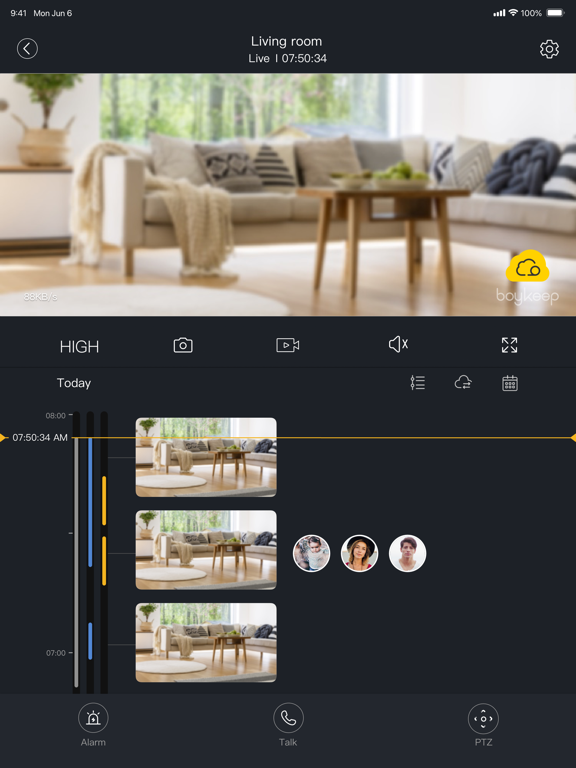Click the Live 07:50:34 status text
The height and width of the screenshot is (768, 576).
point(288,58)
